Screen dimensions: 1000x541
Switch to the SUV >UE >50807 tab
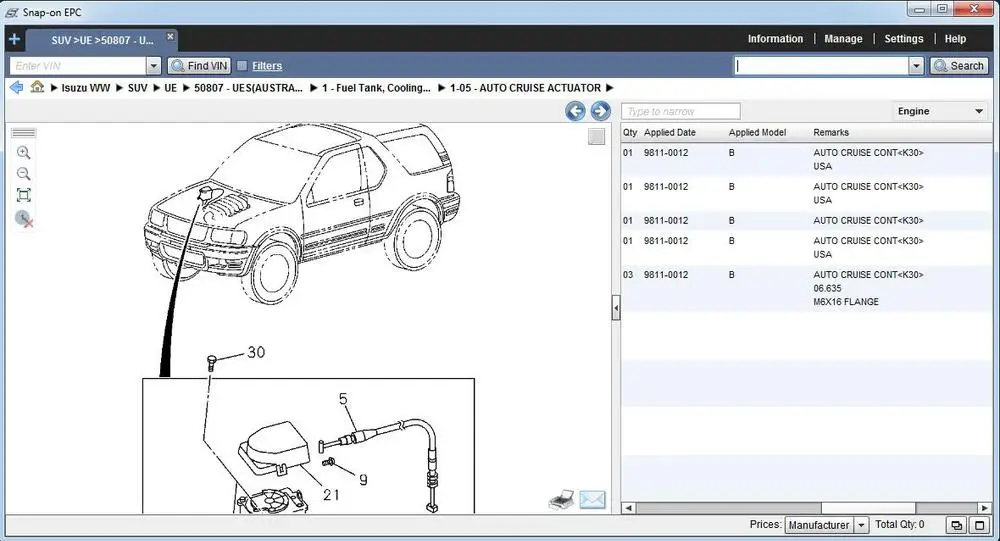click(102, 40)
